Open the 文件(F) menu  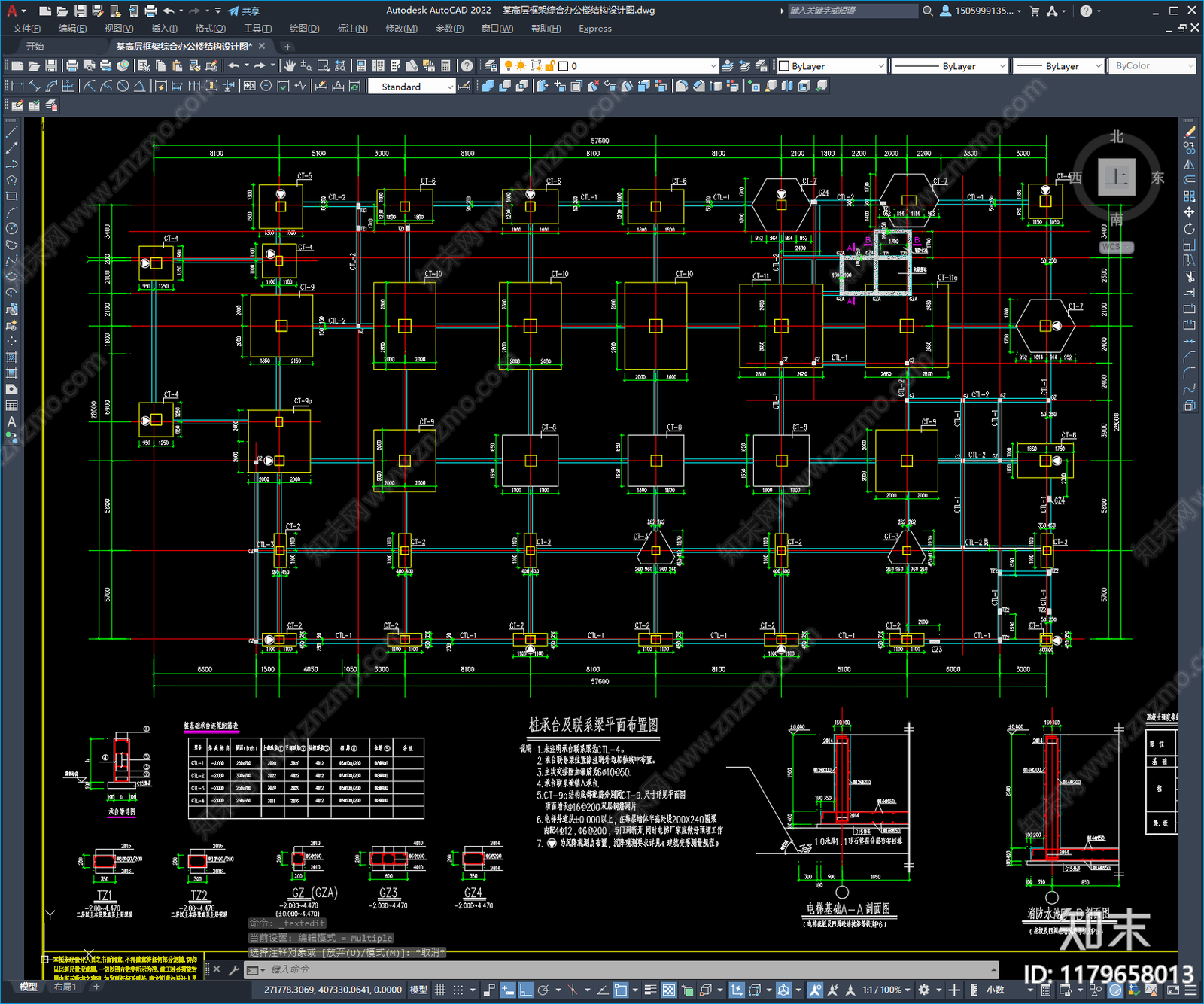click(26, 29)
